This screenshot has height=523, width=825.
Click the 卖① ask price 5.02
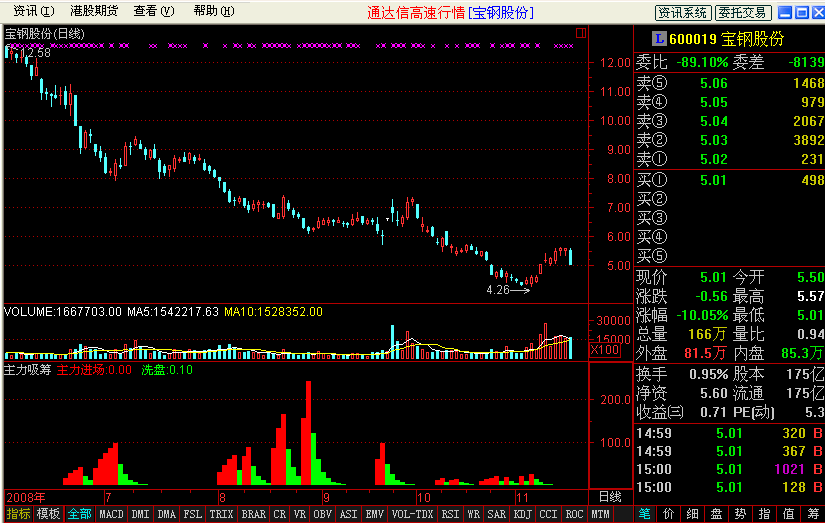click(713, 159)
